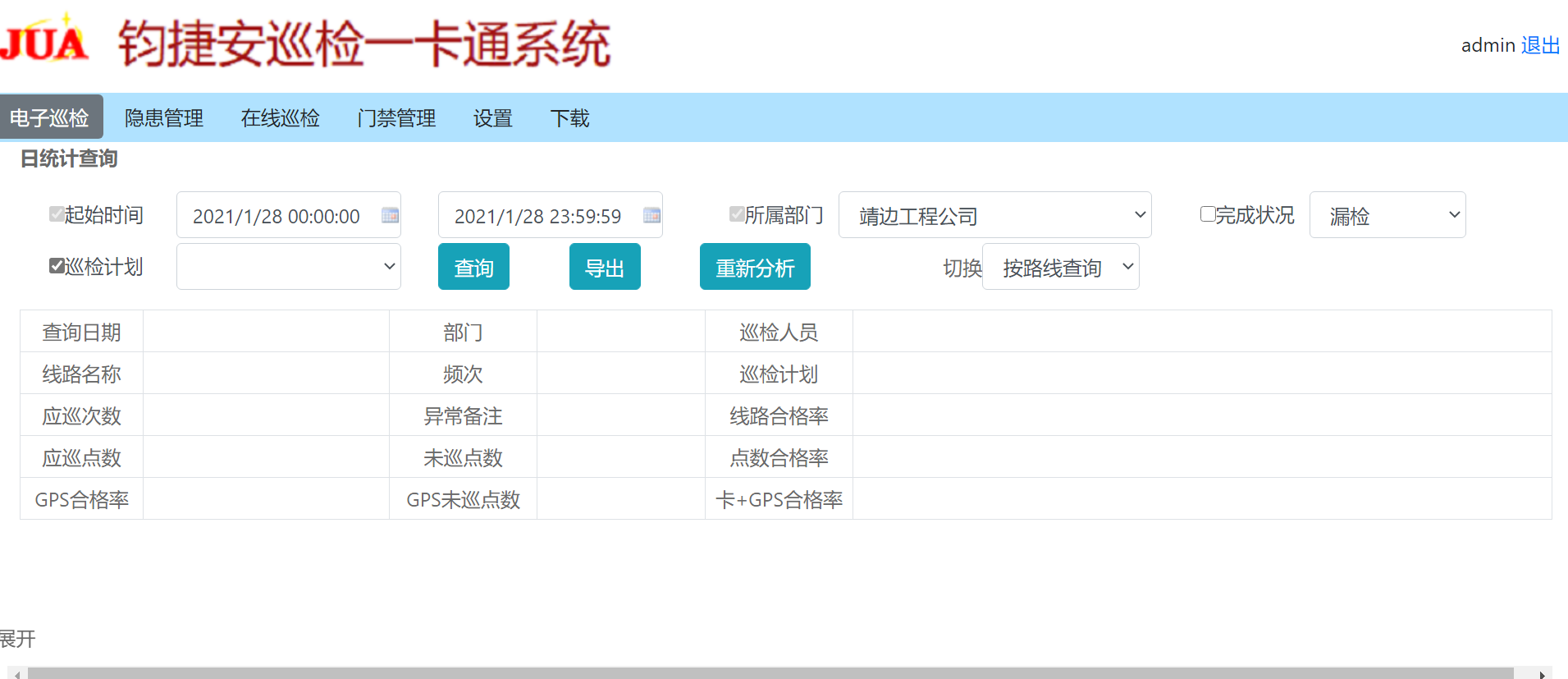Click the 线路名称 table cell
This screenshot has height=679, width=1568.
click(82, 374)
